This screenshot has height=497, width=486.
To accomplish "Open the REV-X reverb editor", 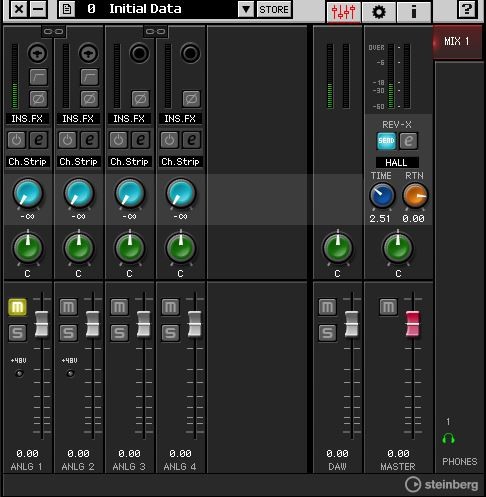I will (408, 141).
